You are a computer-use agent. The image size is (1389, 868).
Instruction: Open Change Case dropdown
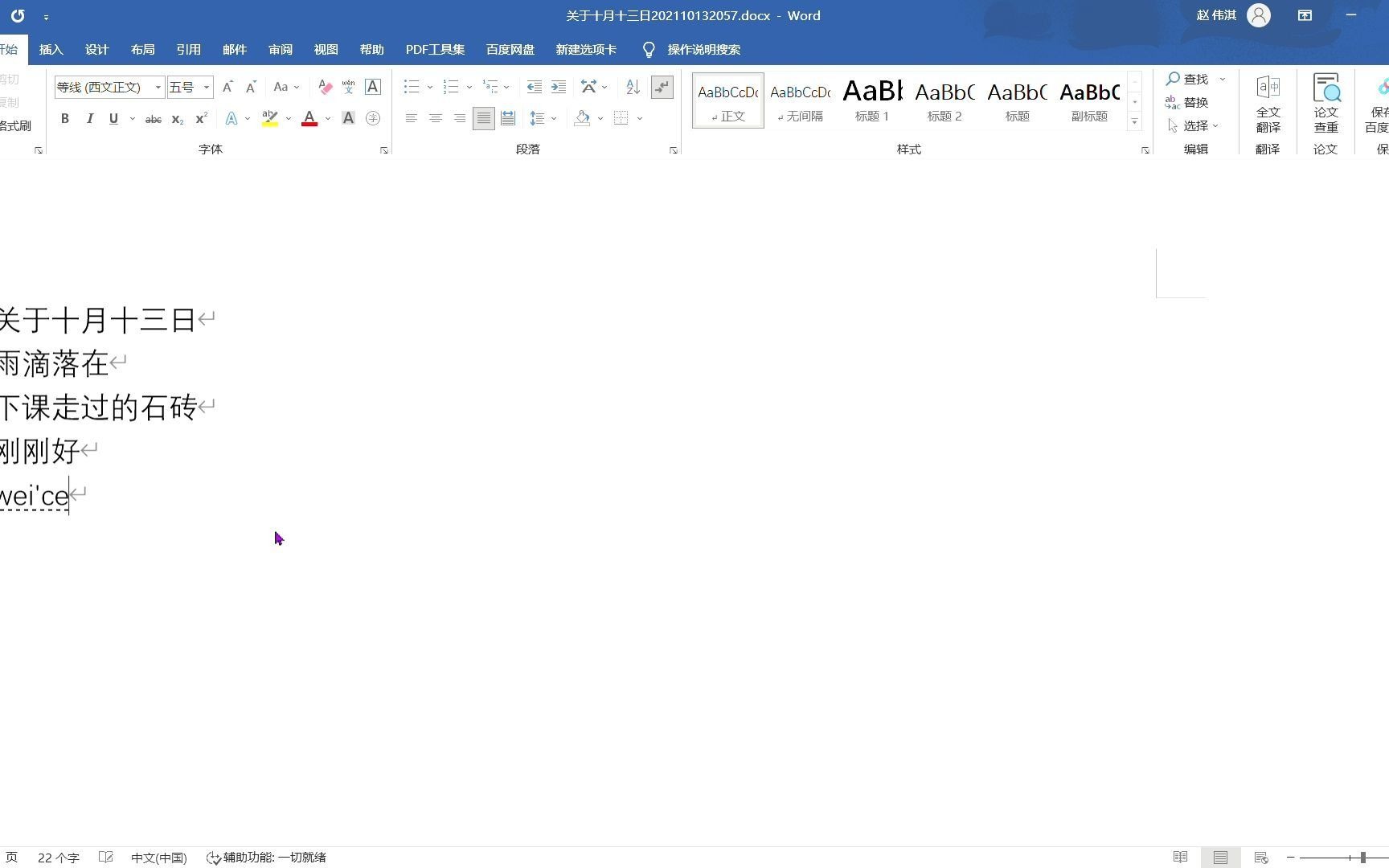pos(286,87)
